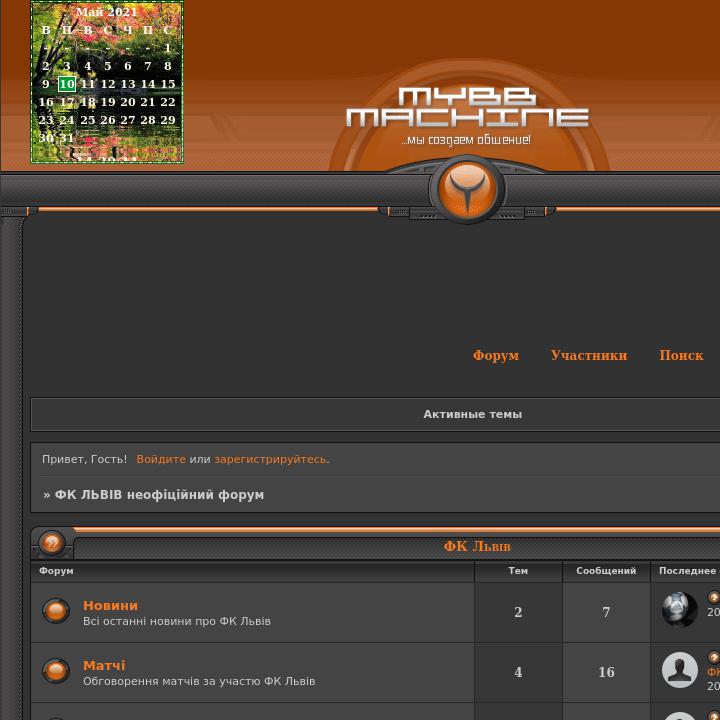Open the Матчі forum
This screenshot has height=720, width=720.
104,665
